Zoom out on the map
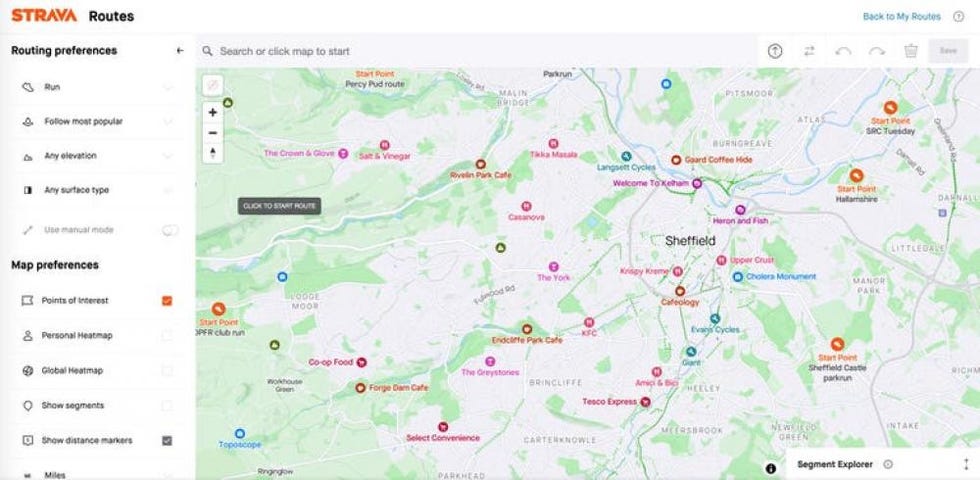The height and width of the screenshot is (480, 980). [212, 132]
